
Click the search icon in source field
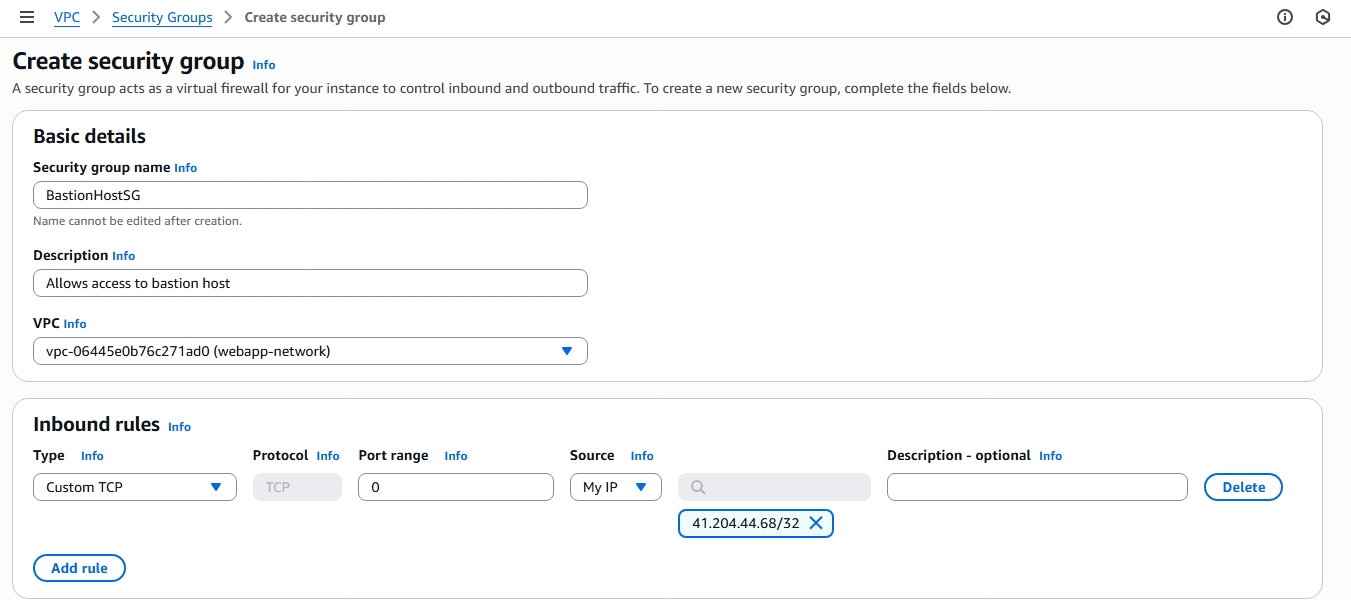[698, 487]
